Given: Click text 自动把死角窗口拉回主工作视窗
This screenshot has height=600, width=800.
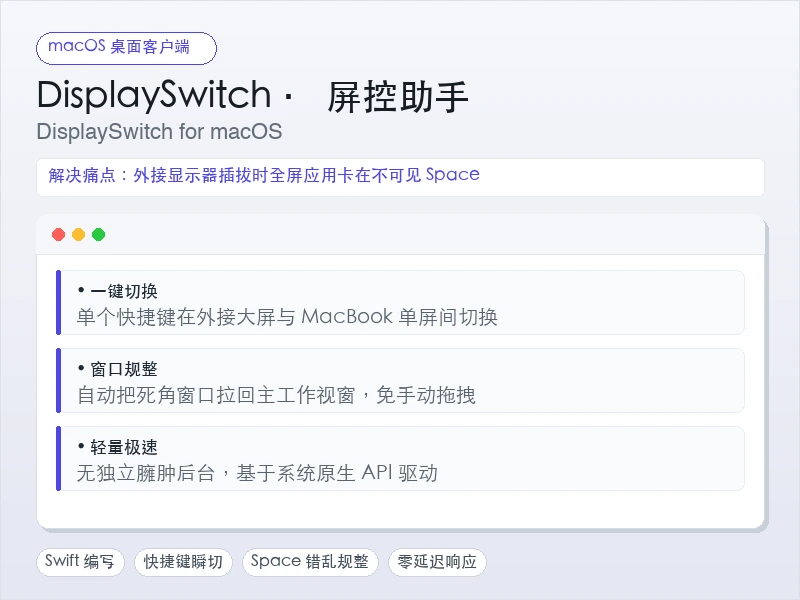Looking at the screenshot, I should pyautogui.click(x=216, y=395).
